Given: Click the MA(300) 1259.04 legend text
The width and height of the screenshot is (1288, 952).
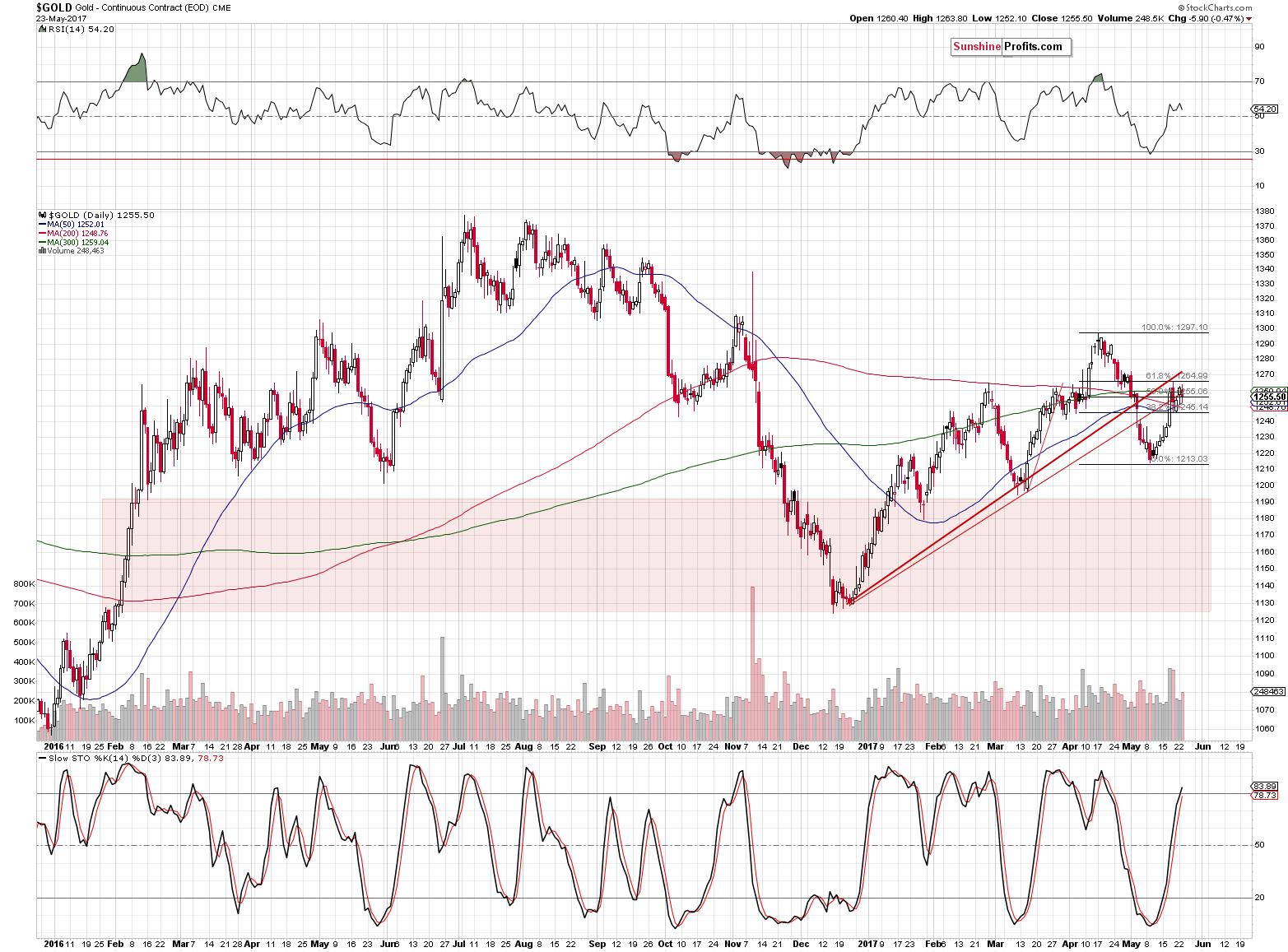Looking at the screenshot, I should (x=77, y=243).
